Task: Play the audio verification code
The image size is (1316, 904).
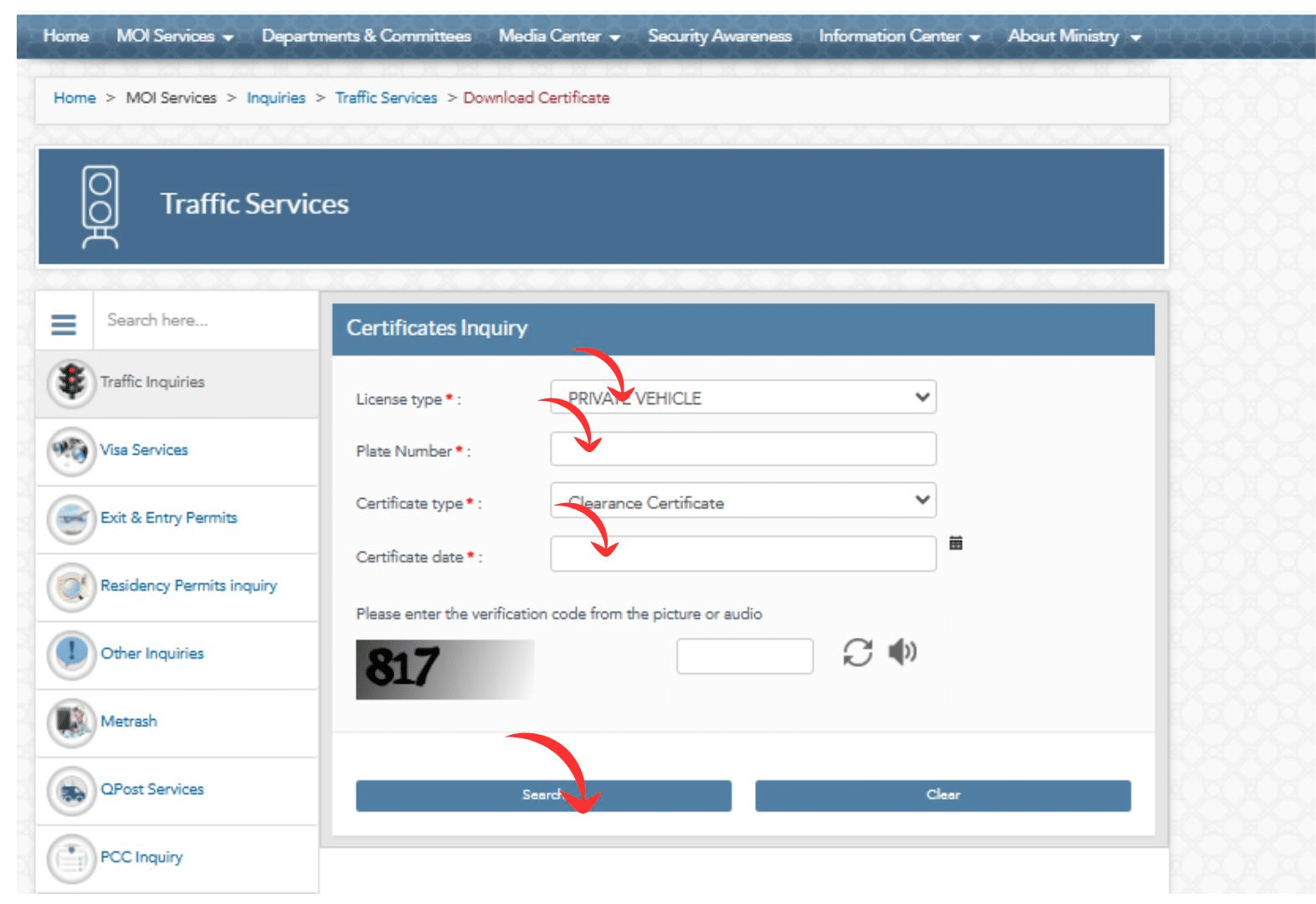Action: click(x=902, y=651)
